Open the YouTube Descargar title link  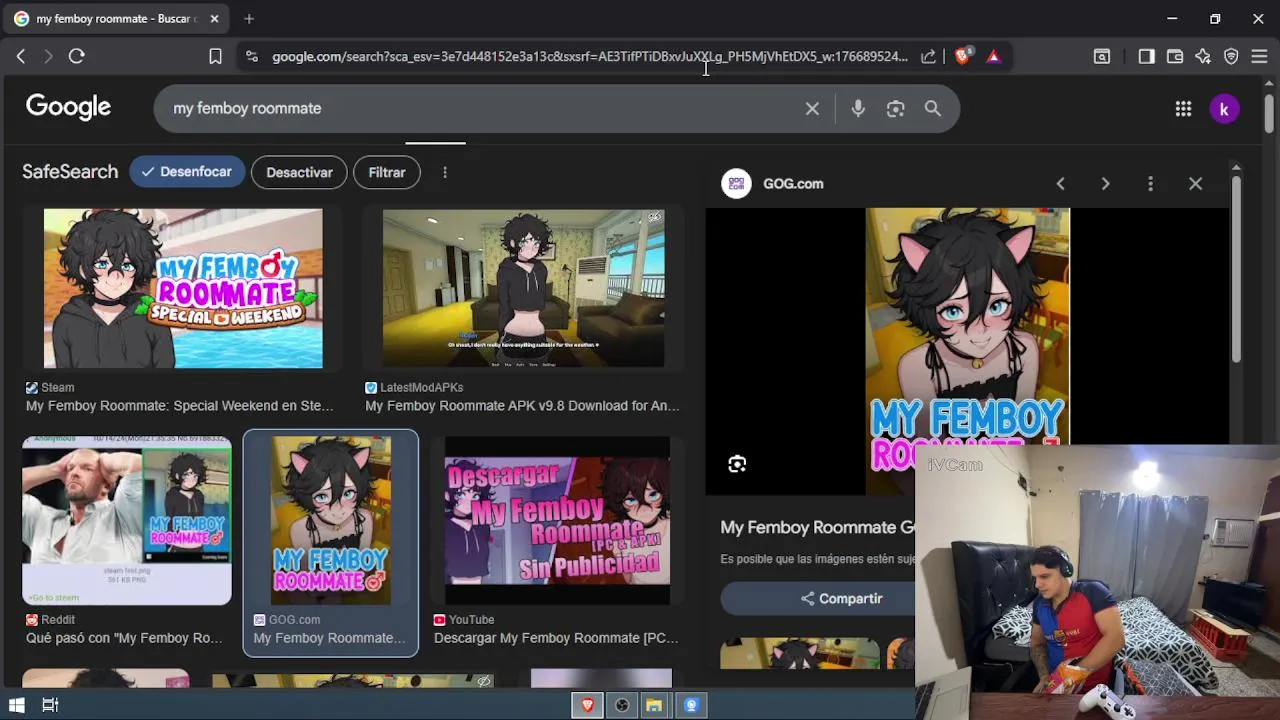(556, 638)
